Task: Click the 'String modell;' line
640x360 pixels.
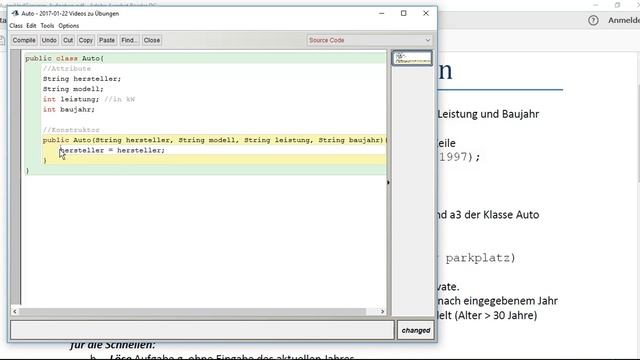Action: (73, 89)
